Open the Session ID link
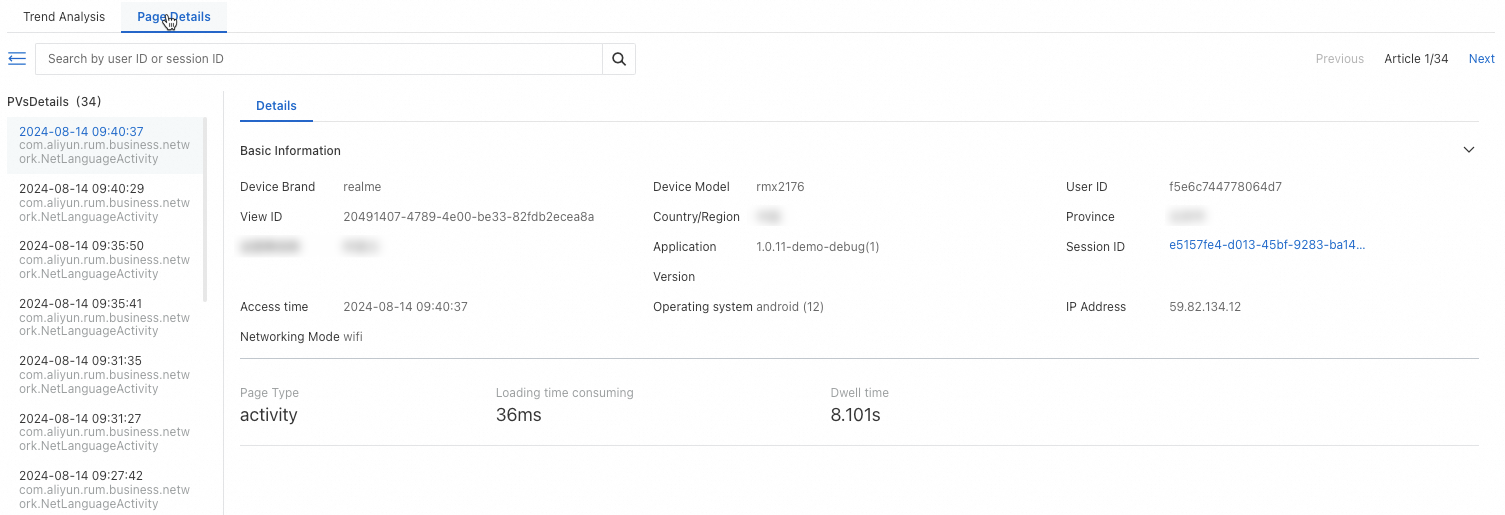The height and width of the screenshot is (515, 1505). pos(1266,246)
